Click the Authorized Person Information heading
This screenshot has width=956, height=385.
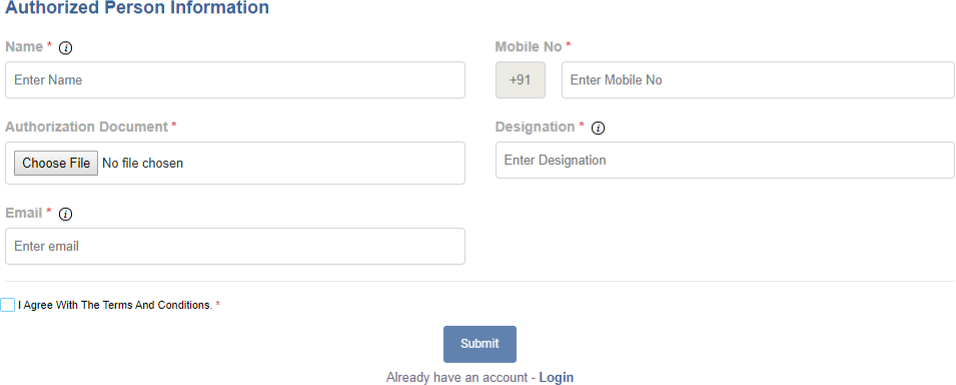pyautogui.click(x=137, y=8)
